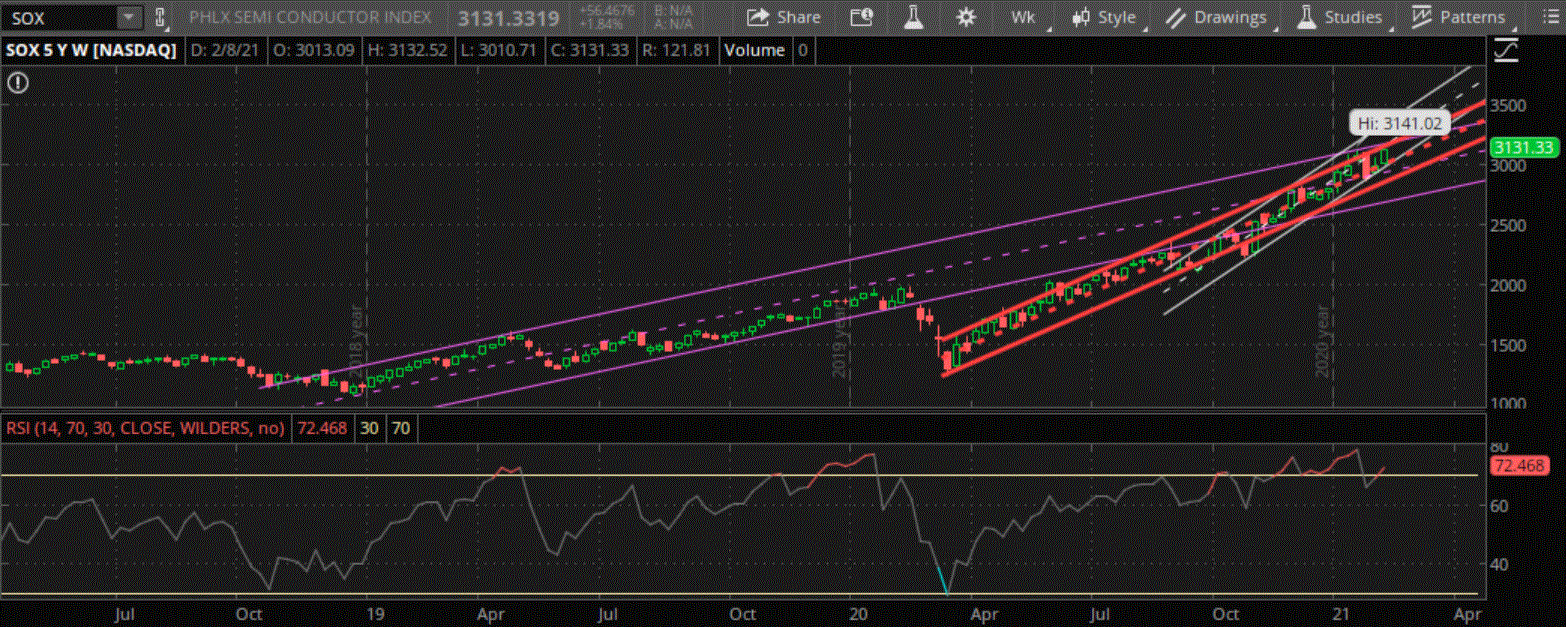
Task: Click the symbol link clip icon
Action: (x=159, y=17)
